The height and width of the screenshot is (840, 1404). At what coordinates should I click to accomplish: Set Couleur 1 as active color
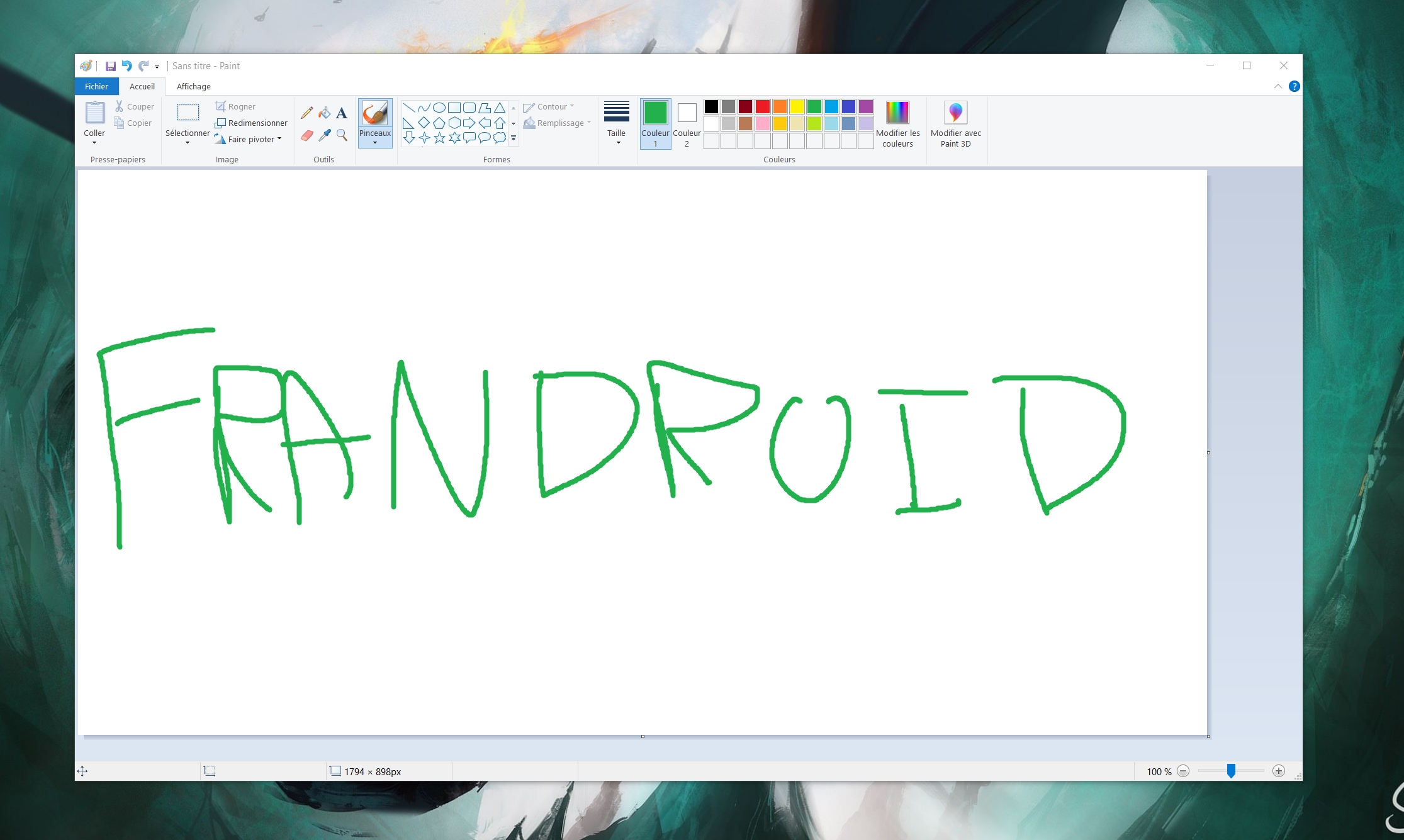tap(655, 123)
